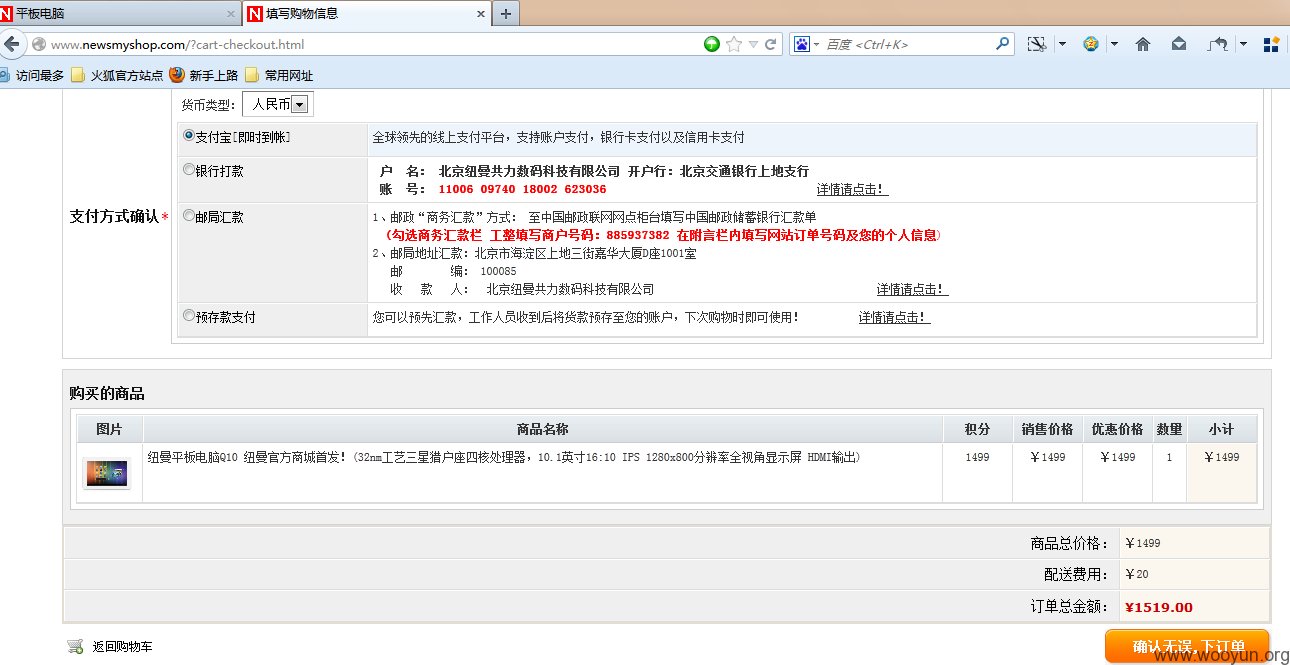Bookmark this page with the star icon
The width and height of the screenshot is (1290, 665).
point(734,44)
